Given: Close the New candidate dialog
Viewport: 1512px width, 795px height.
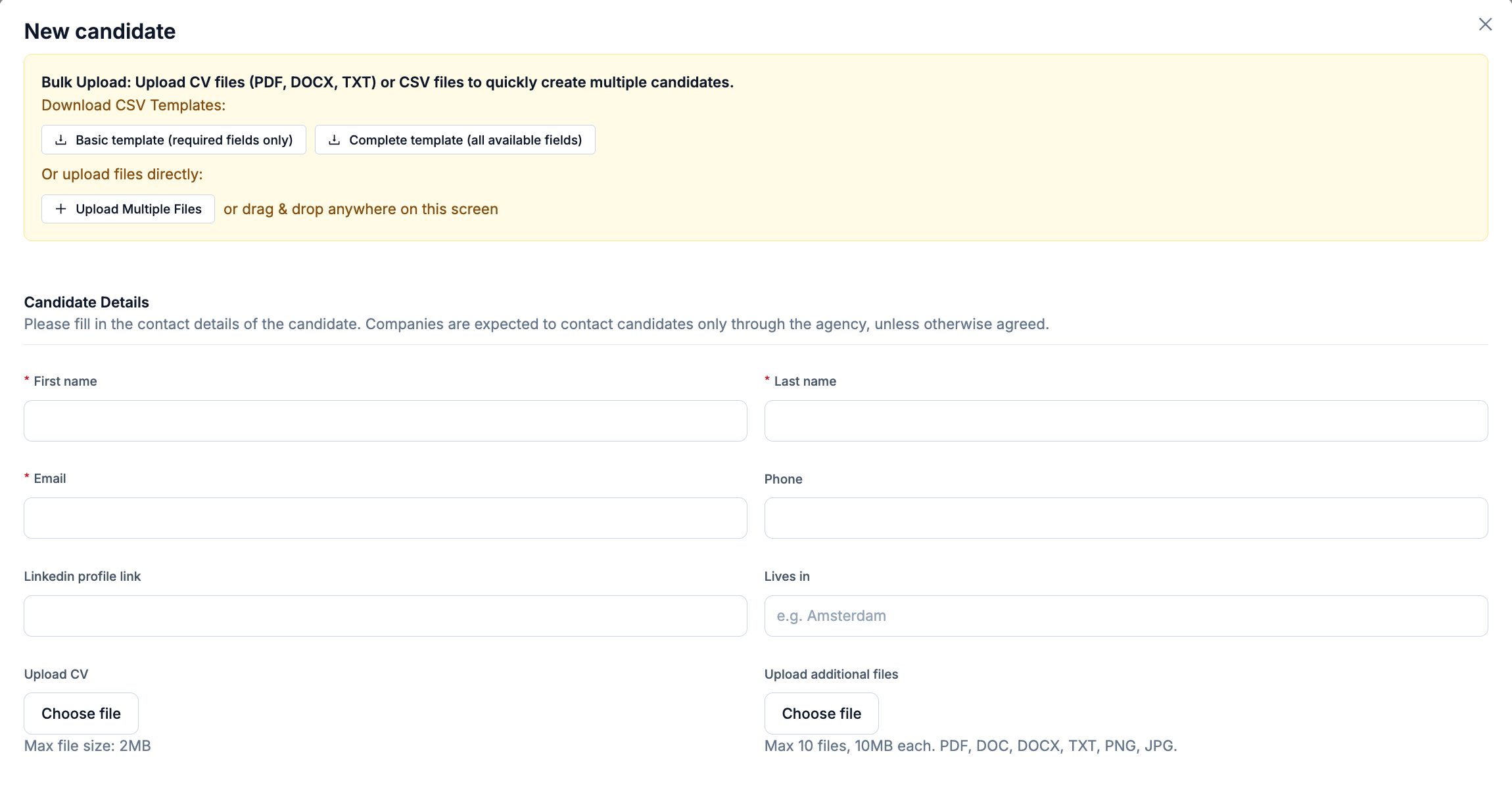Looking at the screenshot, I should [x=1485, y=24].
